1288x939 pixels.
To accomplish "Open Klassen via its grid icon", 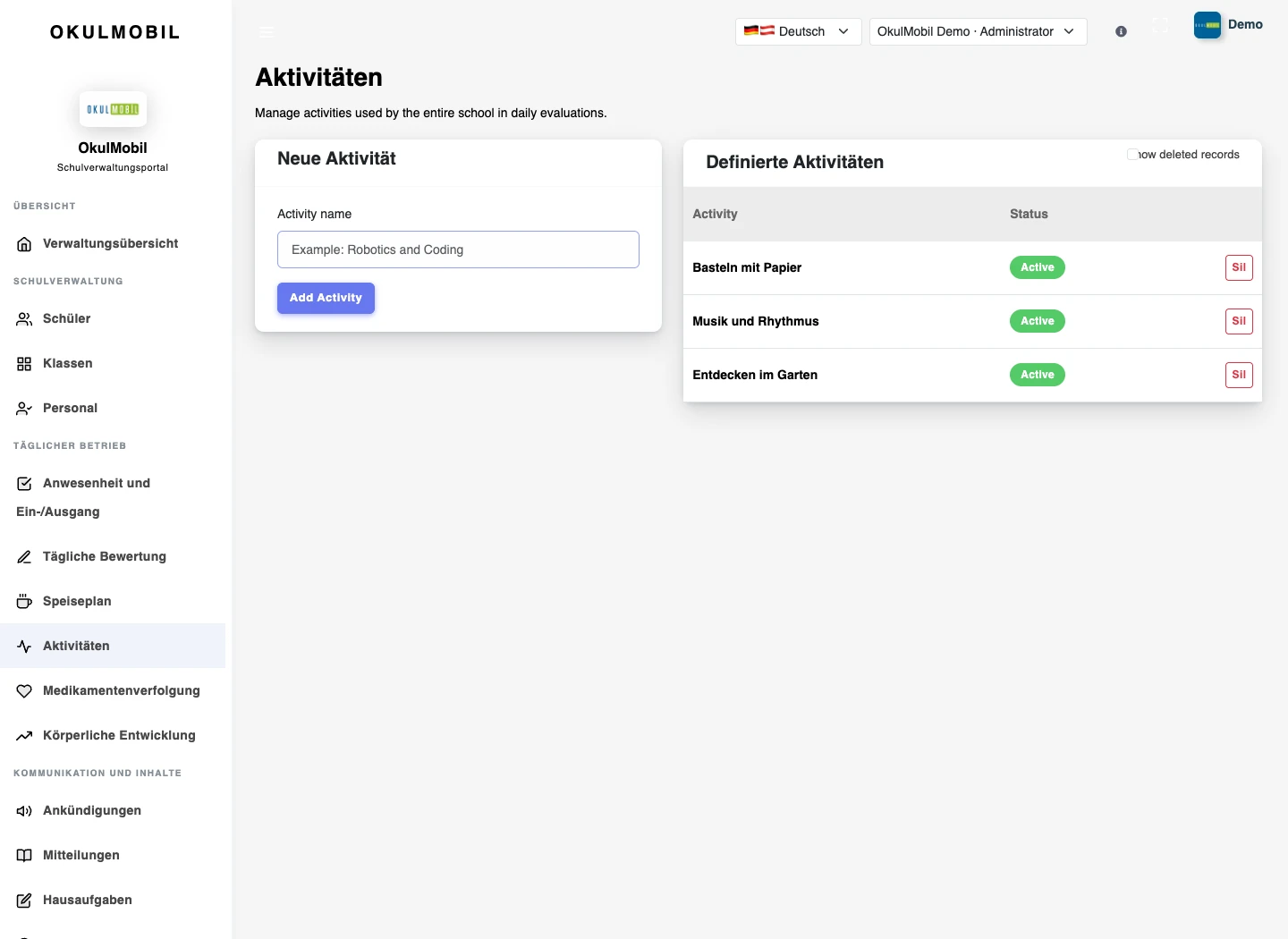I will [24, 364].
